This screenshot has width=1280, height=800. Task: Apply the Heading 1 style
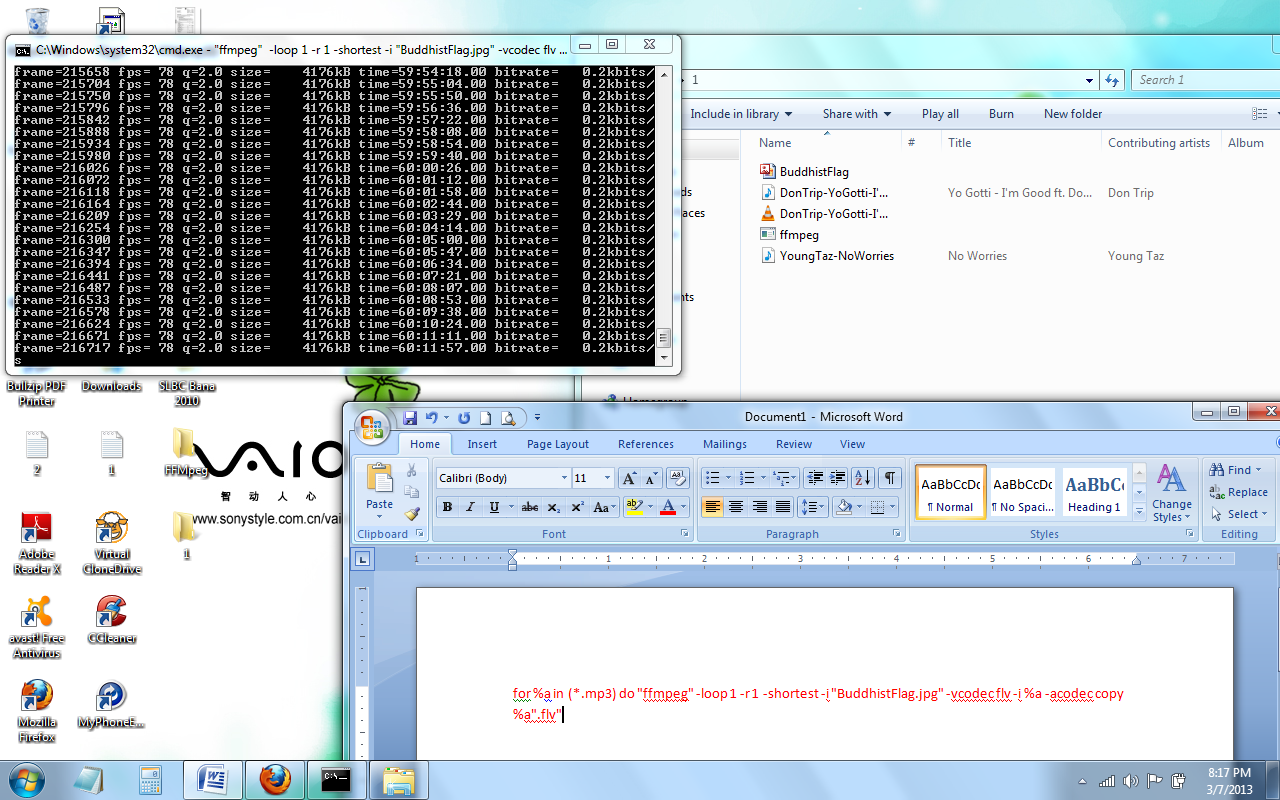point(1094,492)
